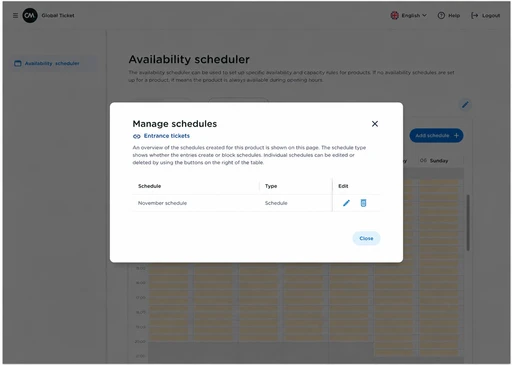This screenshot has height=365, width=512.
Task: Delete the November schedule using trash icon
Action: pyautogui.click(x=363, y=203)
